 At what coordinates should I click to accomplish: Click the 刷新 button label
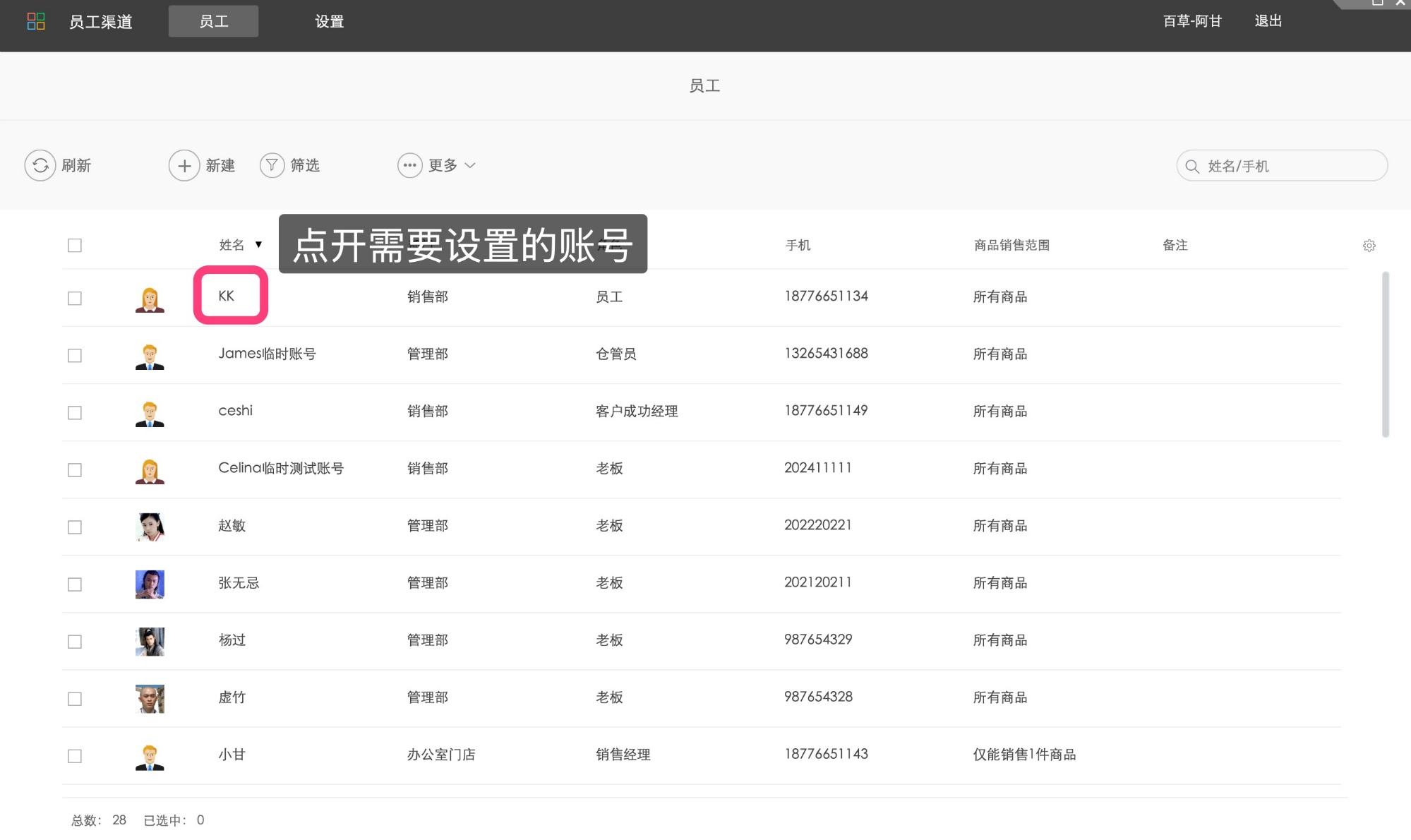pos(76,165)
